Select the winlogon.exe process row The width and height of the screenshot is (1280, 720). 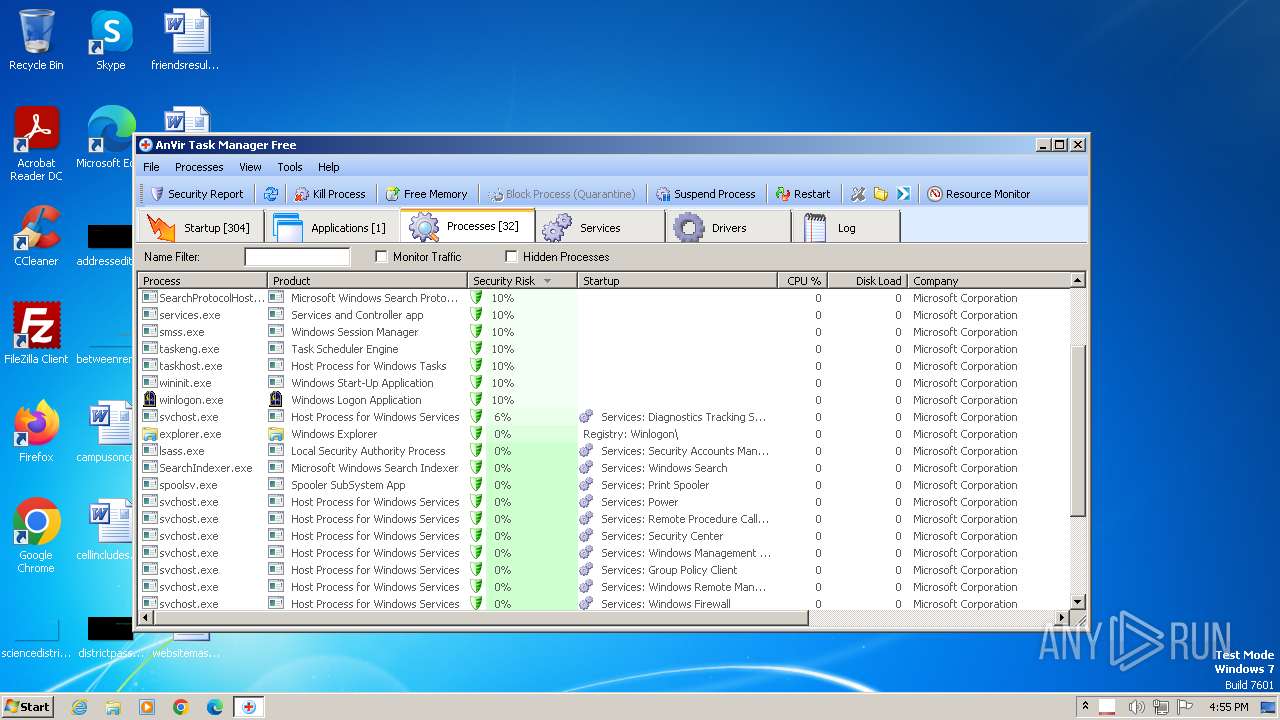pyautogui.click(x=604, y=400)
